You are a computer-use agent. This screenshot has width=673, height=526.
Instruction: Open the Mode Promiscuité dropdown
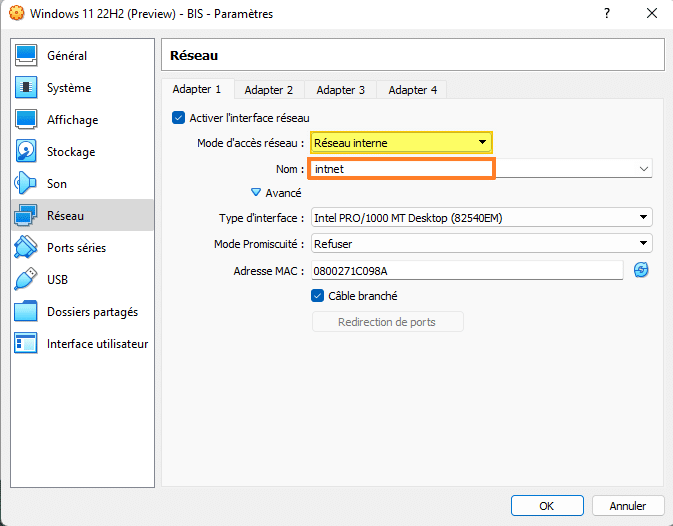tap(481, 243)
